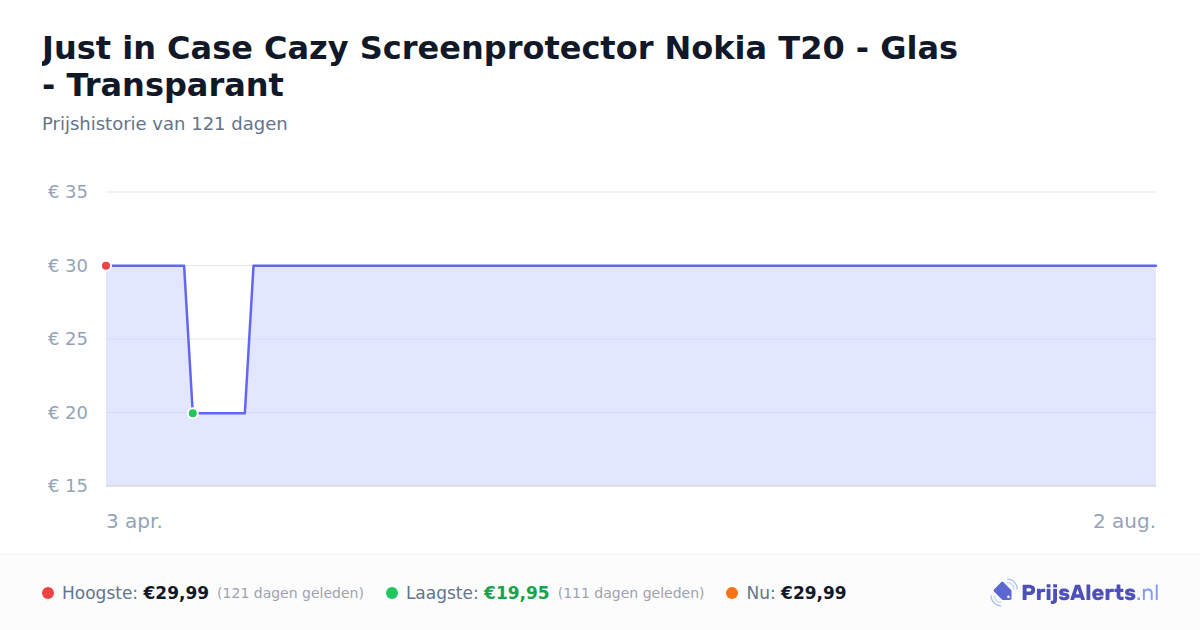Click the green lowest-price dot on chart
The height and width of the screenshot is (630, 1200).
click(x=193, y=413)
